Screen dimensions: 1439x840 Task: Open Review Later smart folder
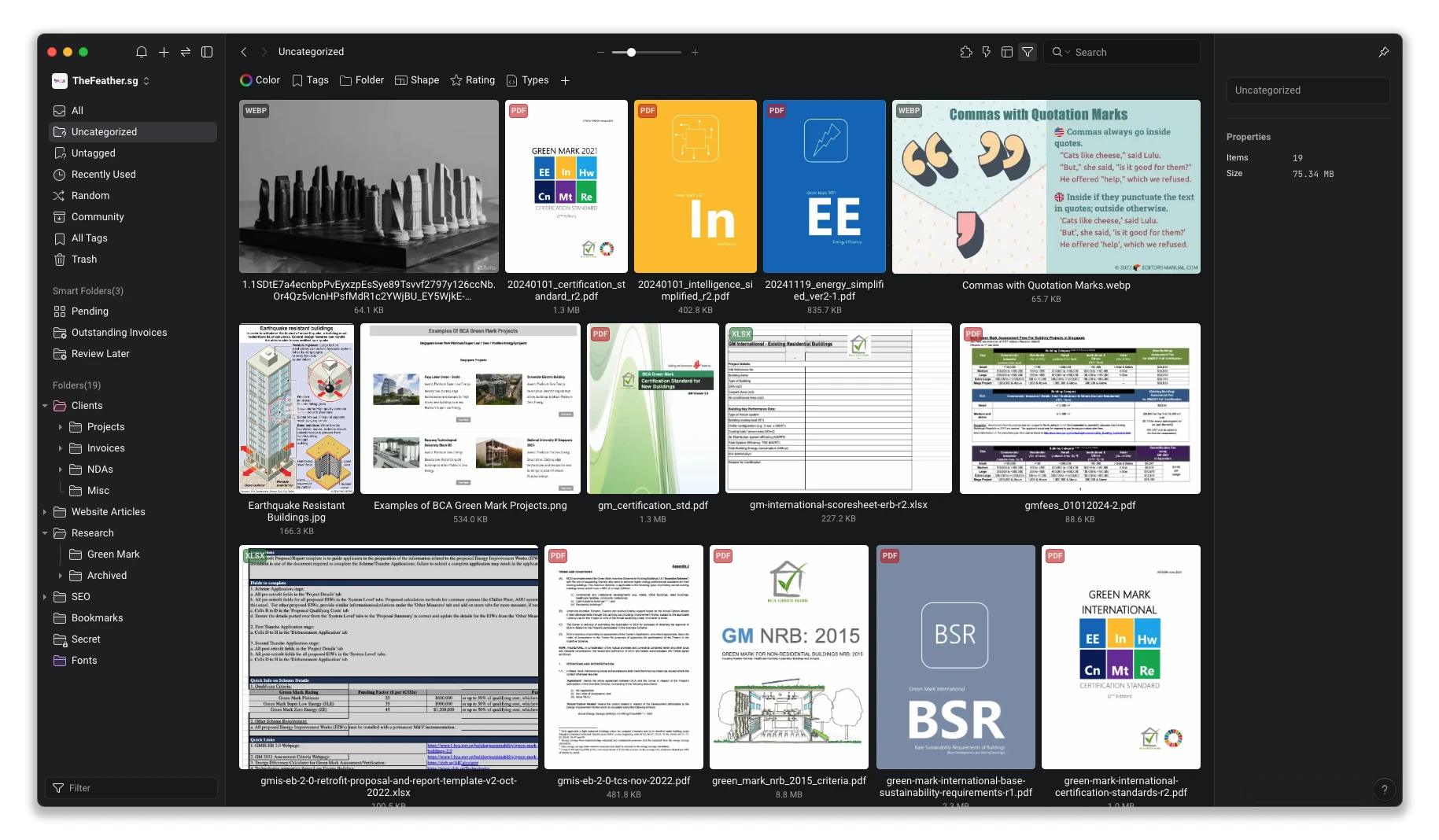[x=133, y=354]
